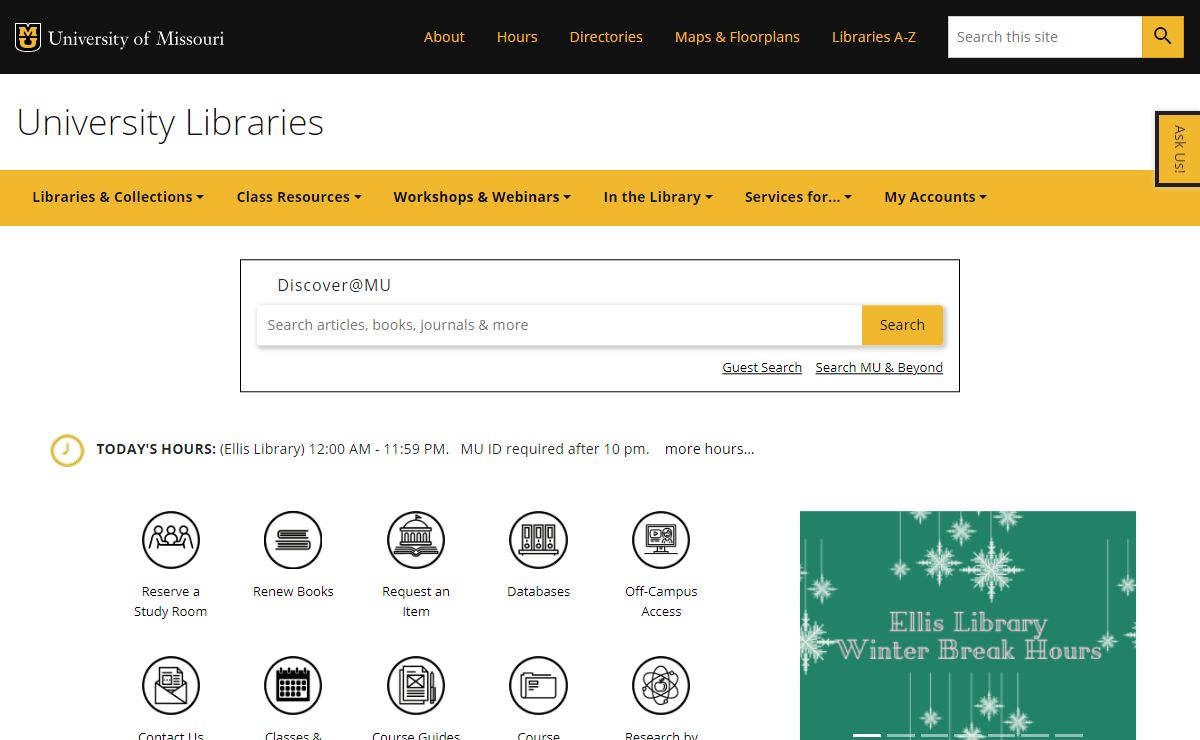The image size is (1200, 740).
Task: Click the Contact Us envelope icon
Action: pos(171,686)
